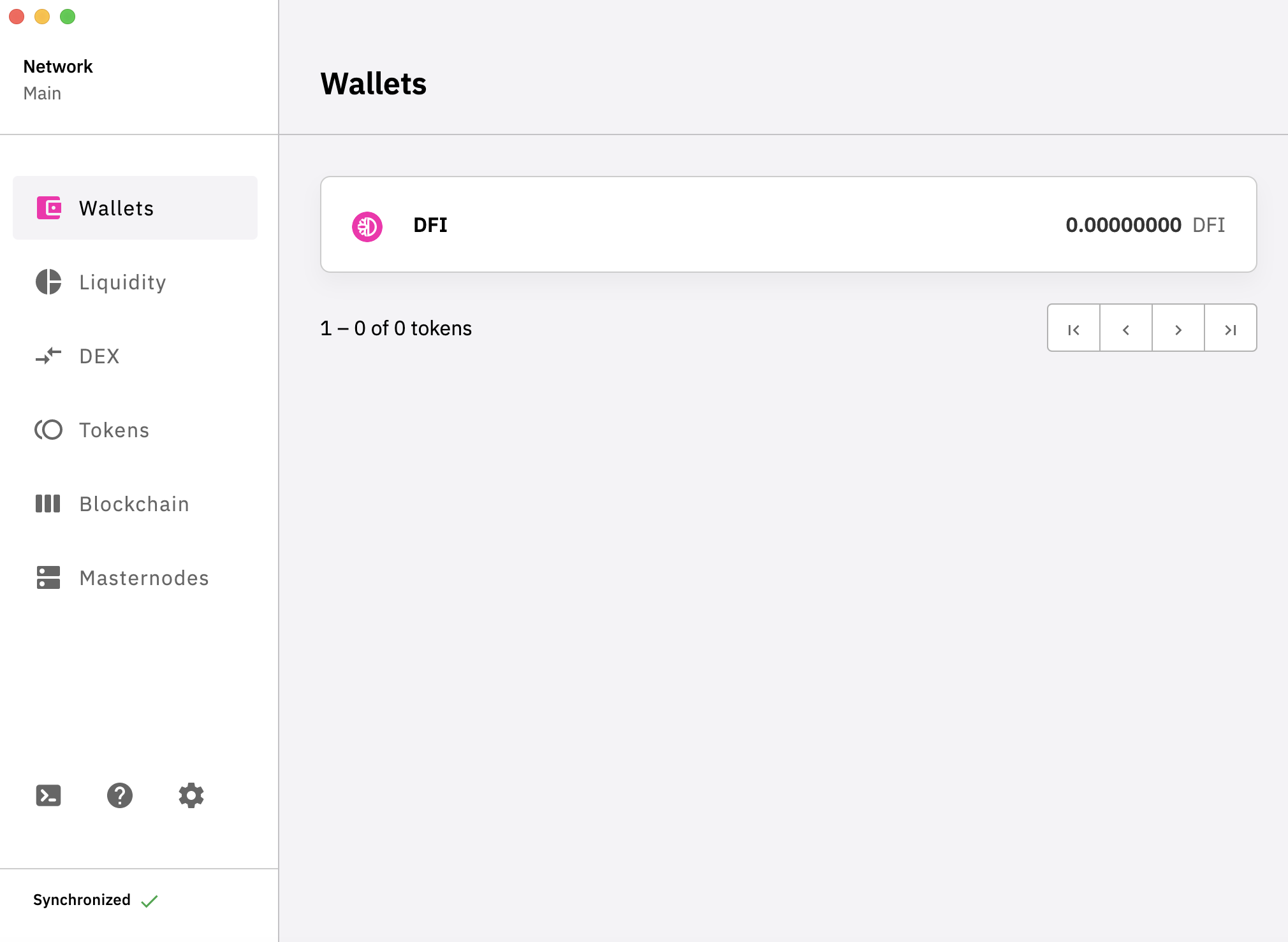Open the help question mark icon
The image size is (1288, 942).
[120, 795]
